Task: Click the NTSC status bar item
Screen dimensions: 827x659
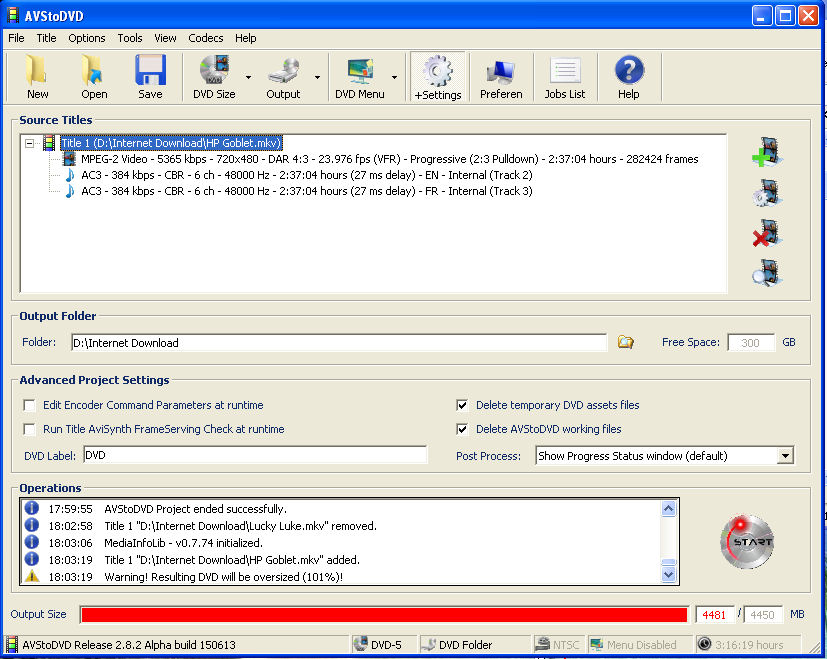Action: click(557, 645)
